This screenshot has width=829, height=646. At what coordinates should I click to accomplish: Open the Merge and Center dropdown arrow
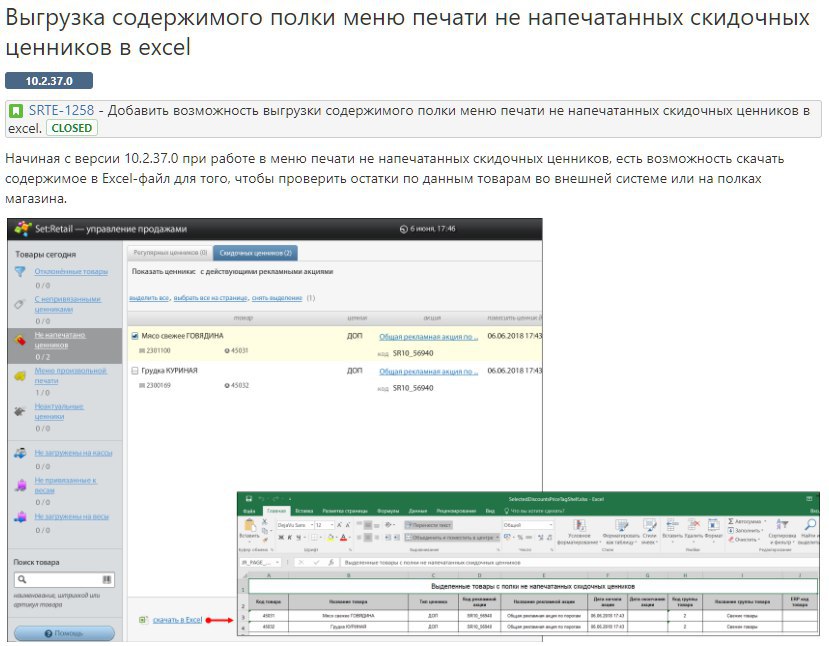click(x=497, y=538)
